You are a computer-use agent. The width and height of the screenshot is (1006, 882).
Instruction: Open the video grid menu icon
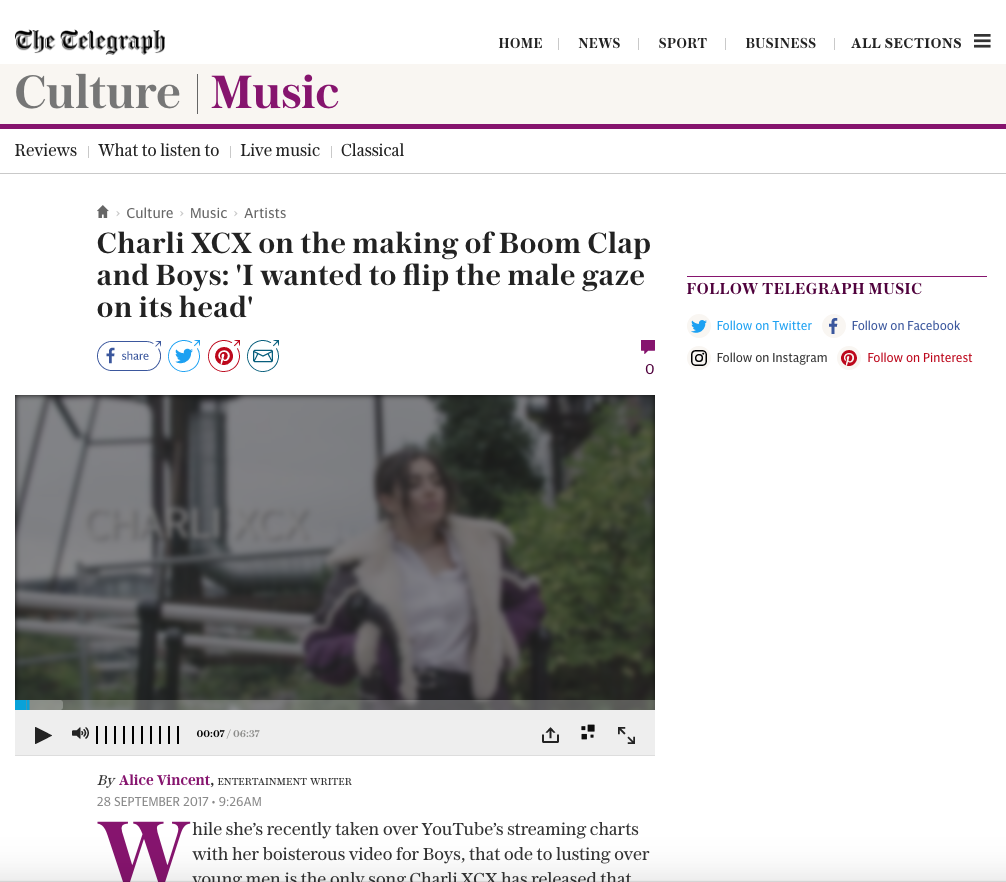[x=588, y=733]
